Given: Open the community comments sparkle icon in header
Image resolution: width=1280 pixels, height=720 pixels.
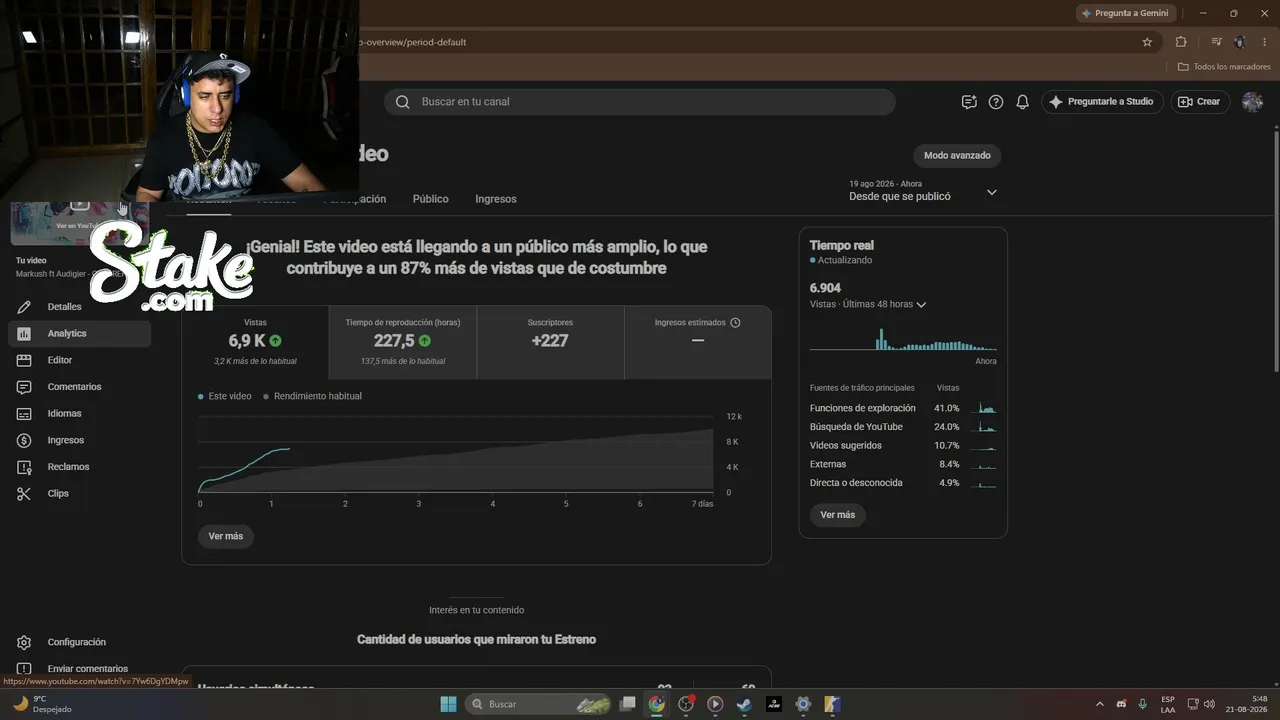Looking at the screenshot, I should [969, 102].
